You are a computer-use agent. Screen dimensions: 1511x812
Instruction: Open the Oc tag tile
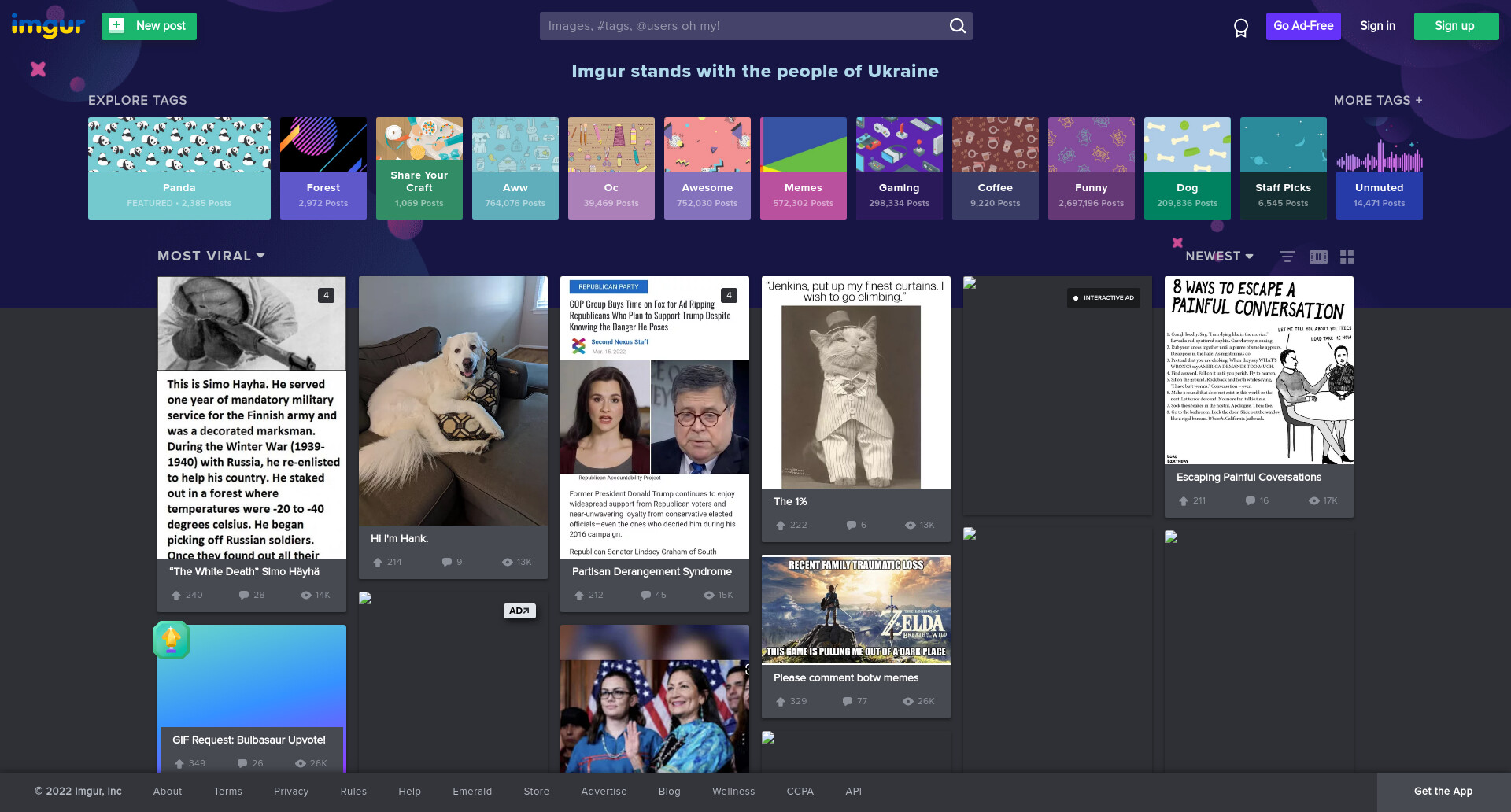click(611, 168)
